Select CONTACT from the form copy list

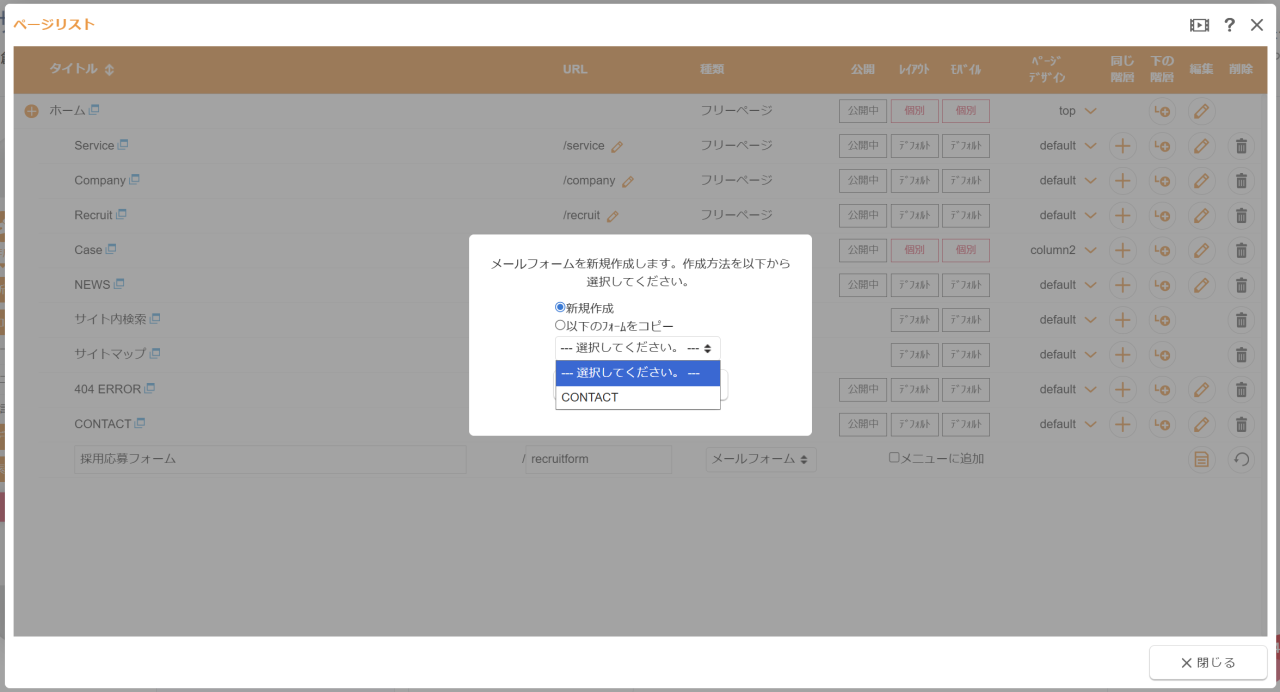coord(589,397)
